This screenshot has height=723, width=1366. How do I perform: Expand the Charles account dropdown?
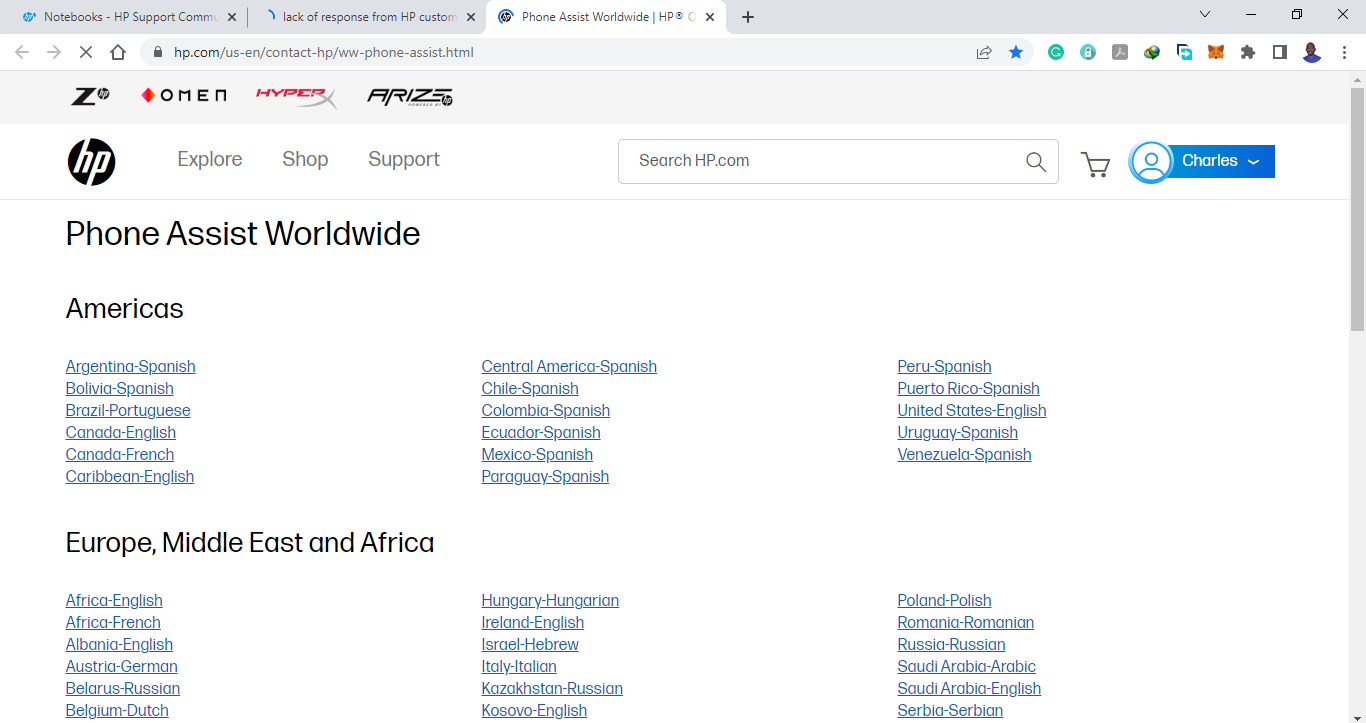tap(1254, 162)
